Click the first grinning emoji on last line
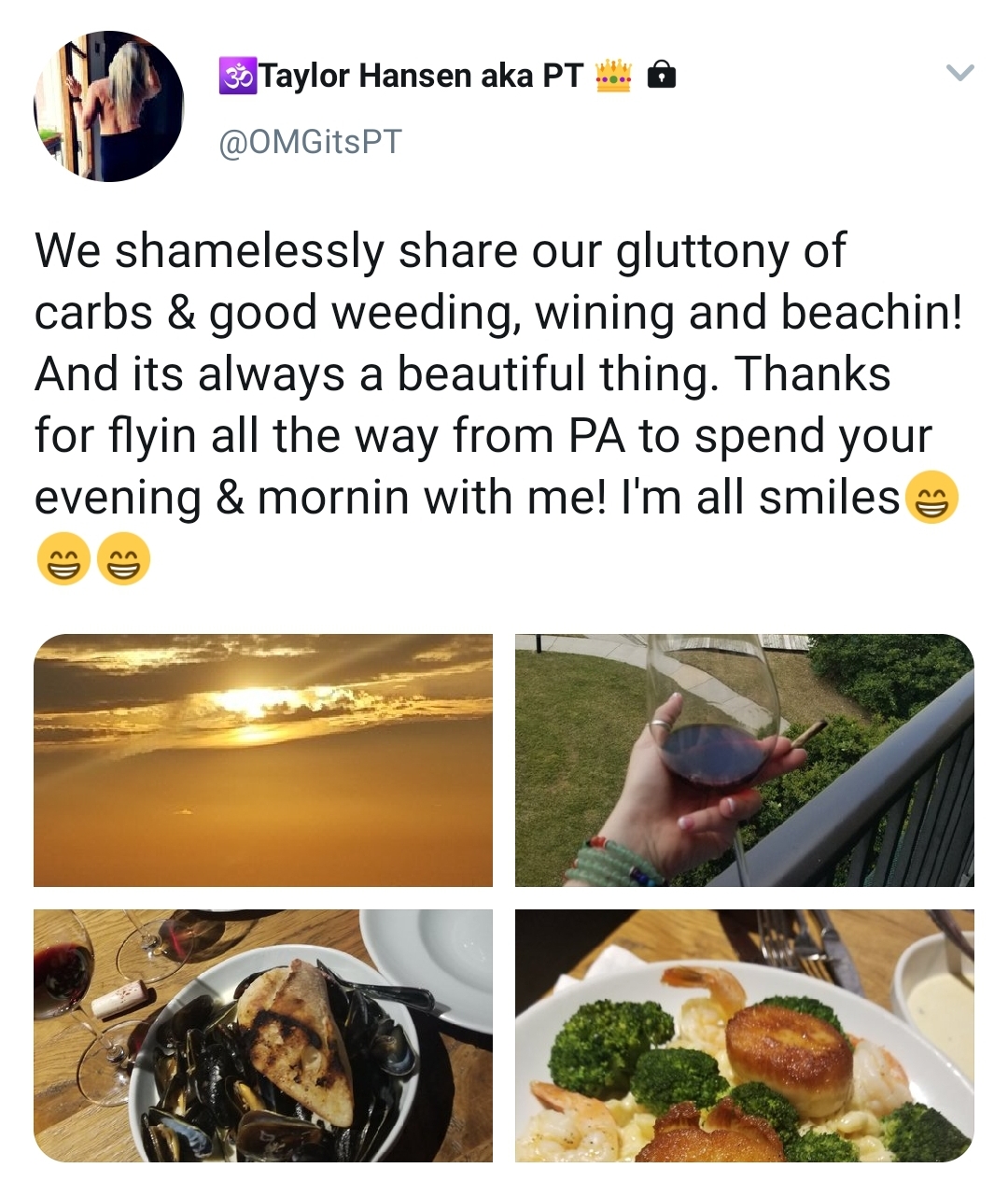 point(62,558)
